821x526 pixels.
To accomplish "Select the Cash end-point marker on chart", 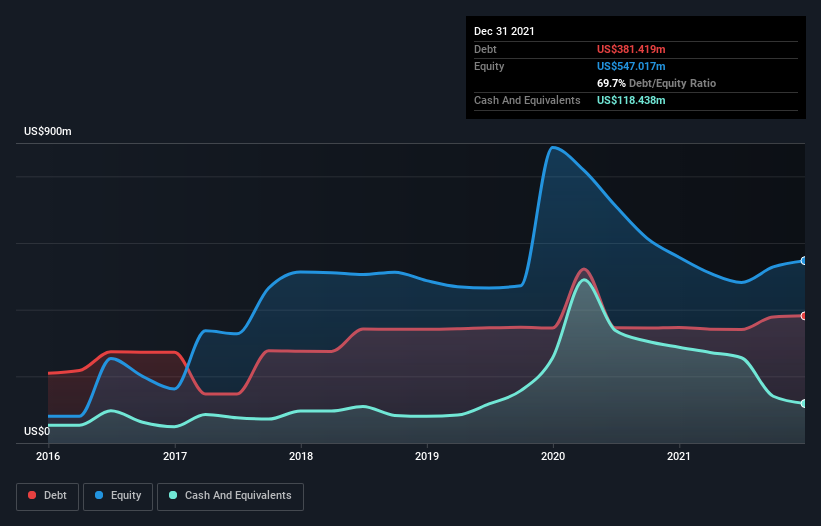I will (x=804, y=404).
